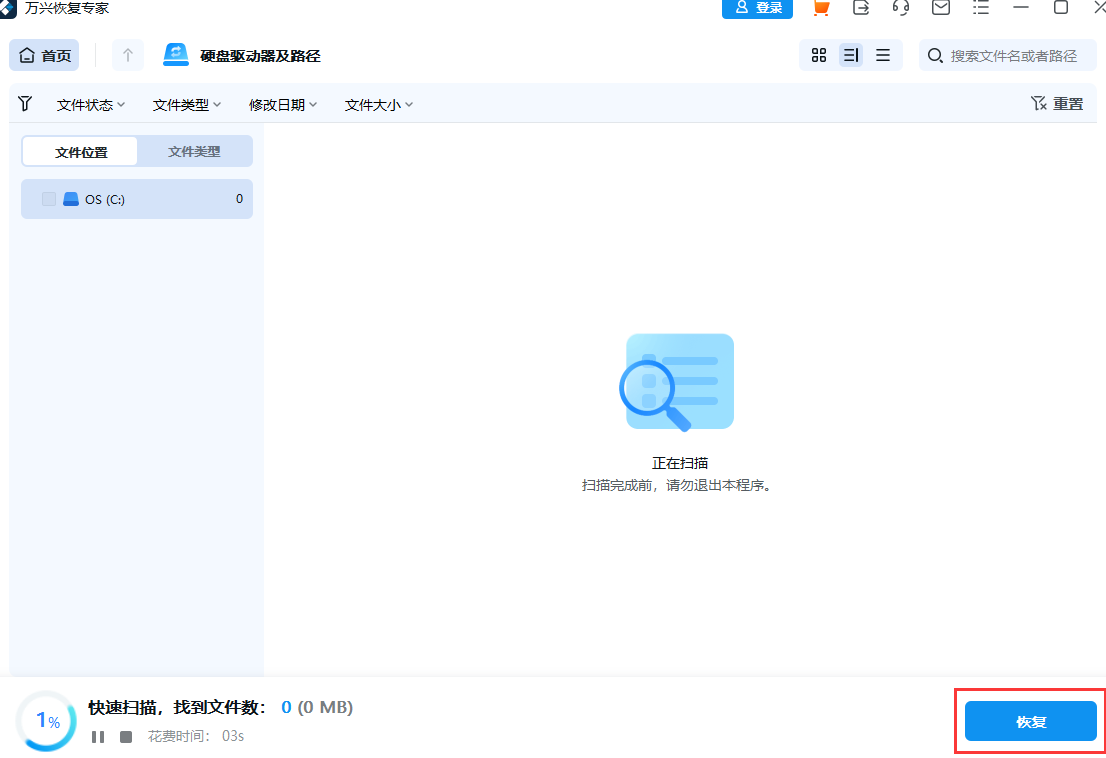The height and width of the screenshot is (758, 1106).
Task: Open the 文件大小 size filter
Action: tap(377, 104)
